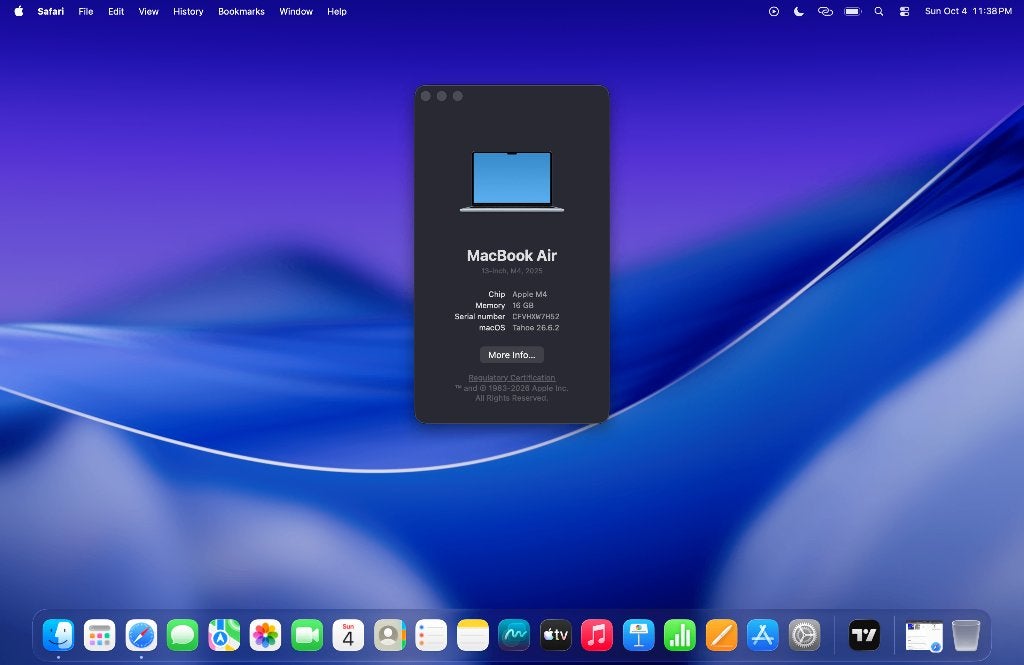The image size is (1024, 665).
Task: Launch Safari compass icon in Dock
Action: [141, 635]
